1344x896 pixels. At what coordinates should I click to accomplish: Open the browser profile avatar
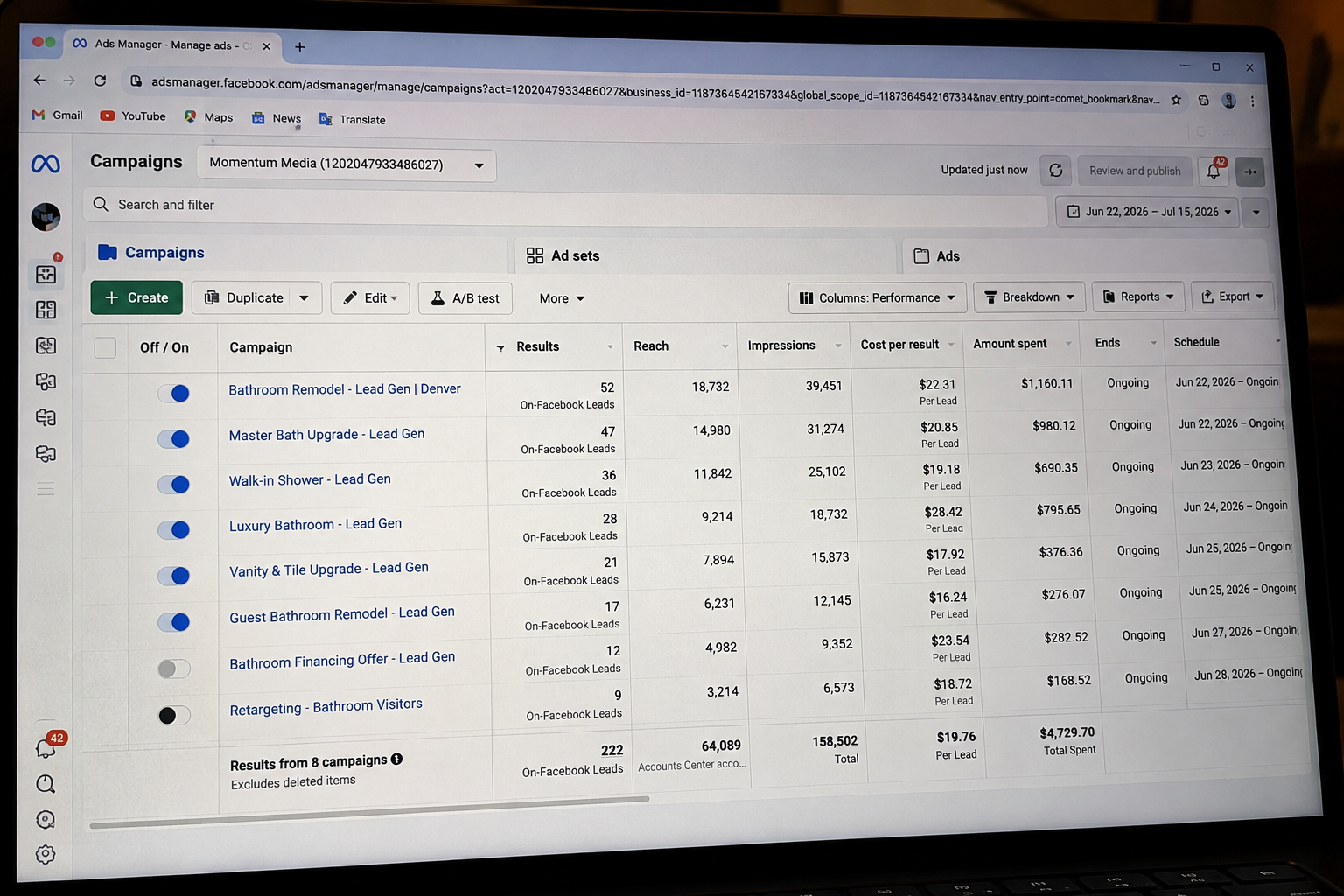1228,101
